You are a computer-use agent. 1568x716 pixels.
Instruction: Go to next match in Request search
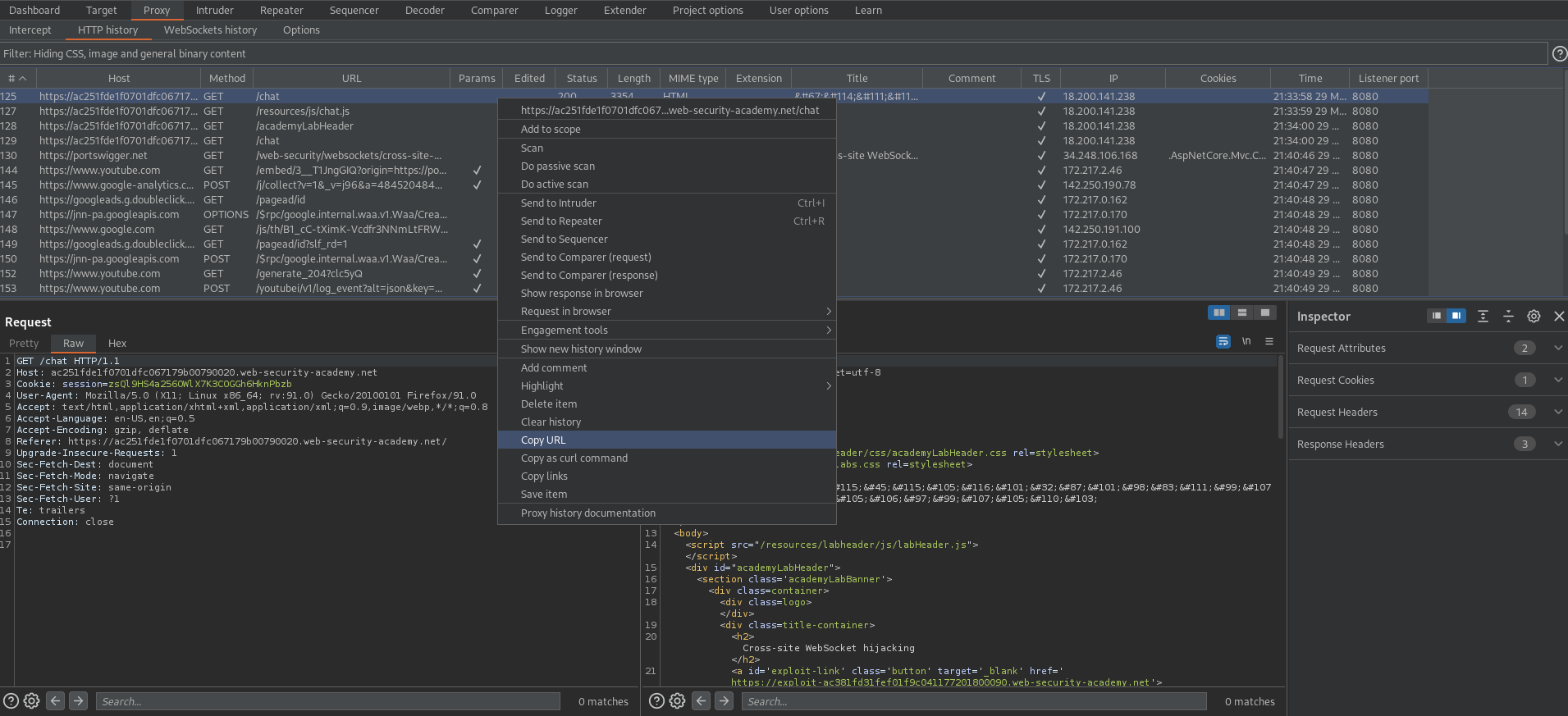pos(79,700)
